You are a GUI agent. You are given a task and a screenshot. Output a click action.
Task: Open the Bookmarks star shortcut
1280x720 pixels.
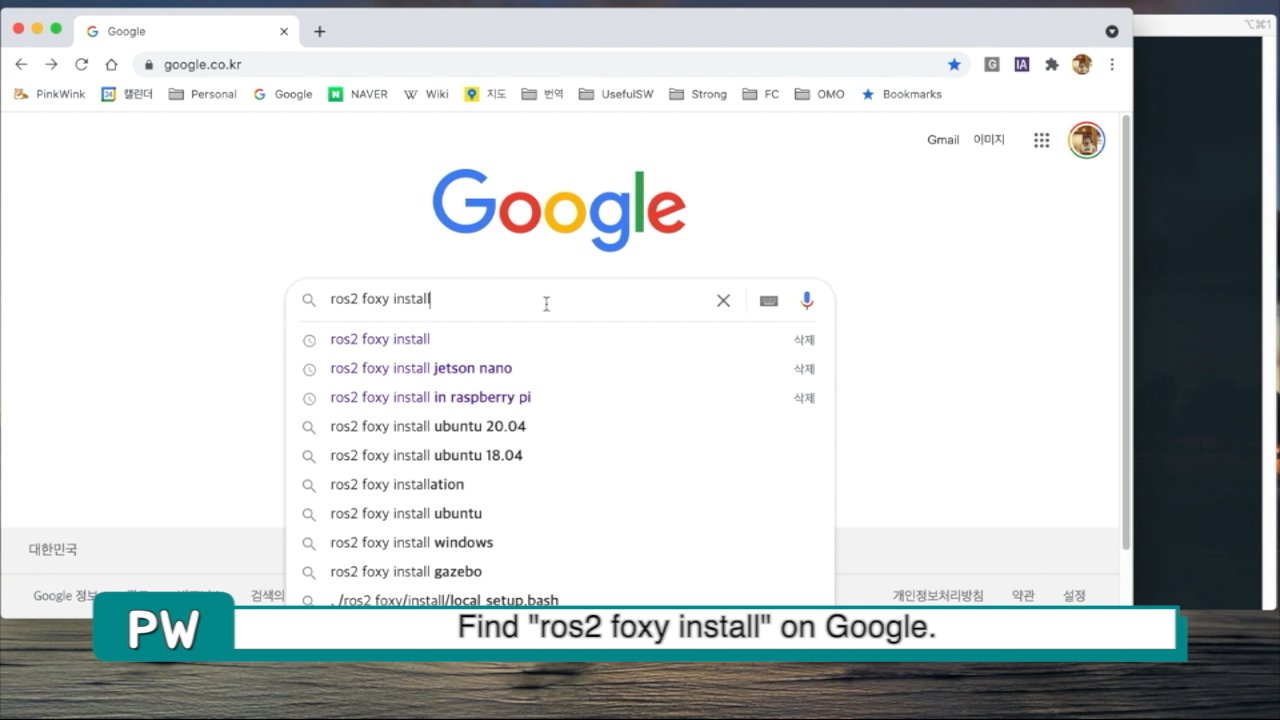[x=901, y=94]
